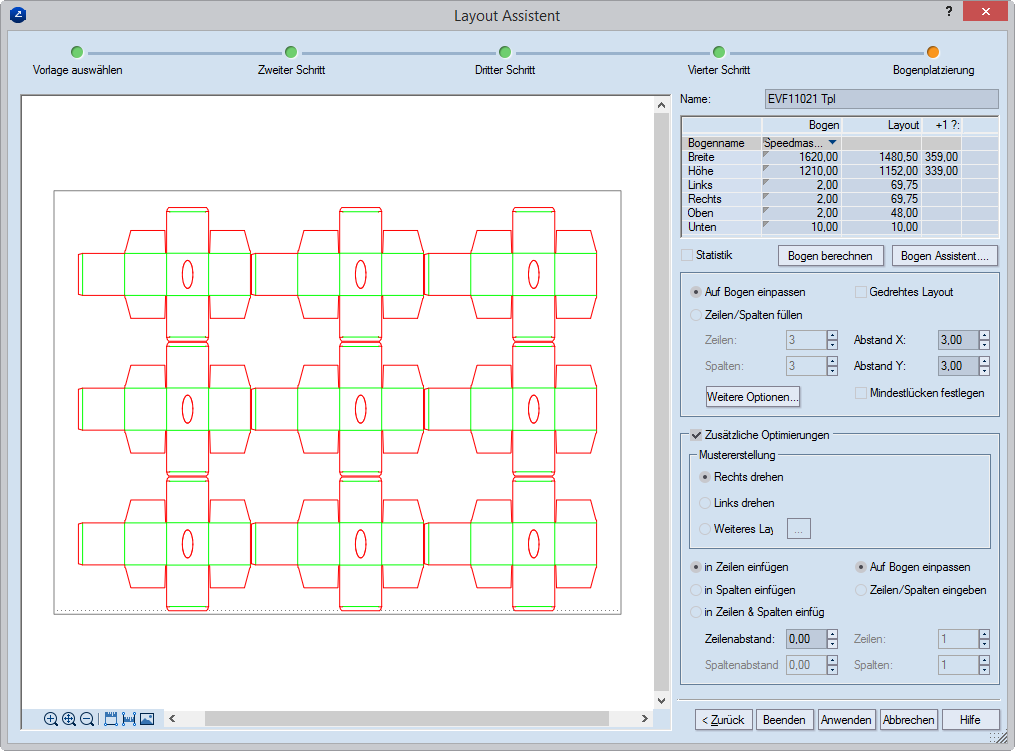The height and width of the screenshot is (751, 1015).
Task: Uncheck Zusätzliche Optimierungen
Action: tap(697, 435)
